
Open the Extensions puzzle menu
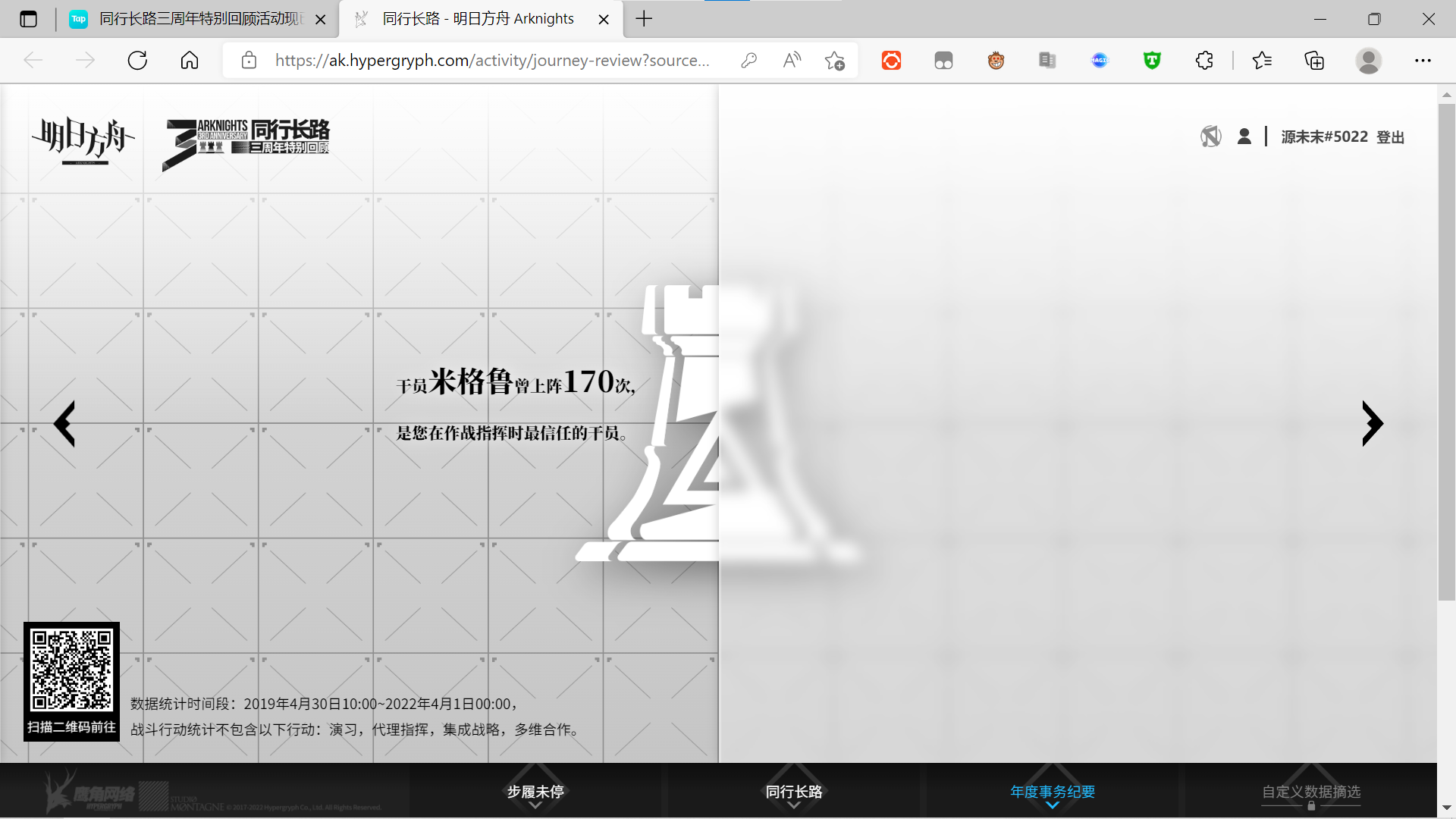pyautogui.click(x=1204, y=61)
